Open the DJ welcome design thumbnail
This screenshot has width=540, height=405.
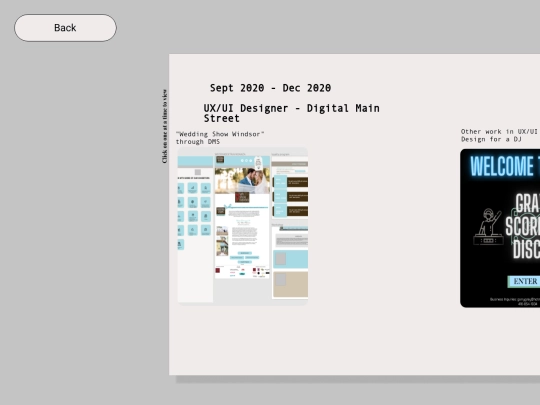(x=500, y=228)
